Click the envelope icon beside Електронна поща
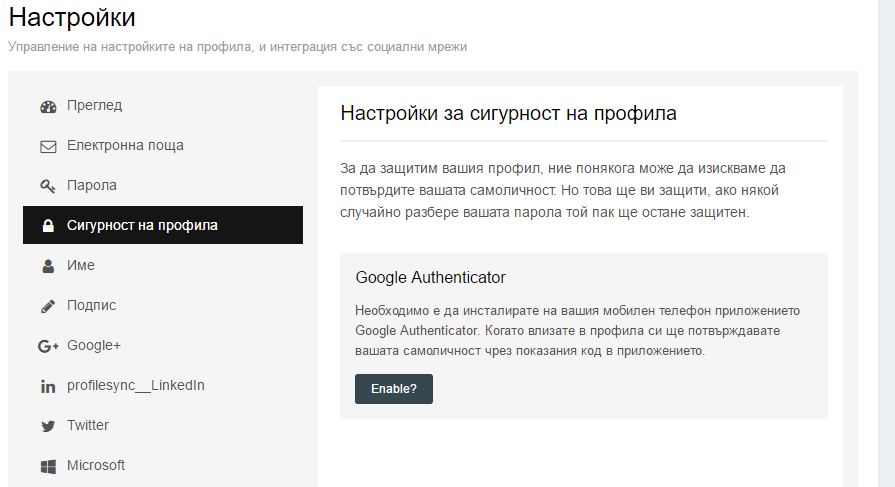Image resolution: width=895 pixels, height=487 pixels. [49, 147]
